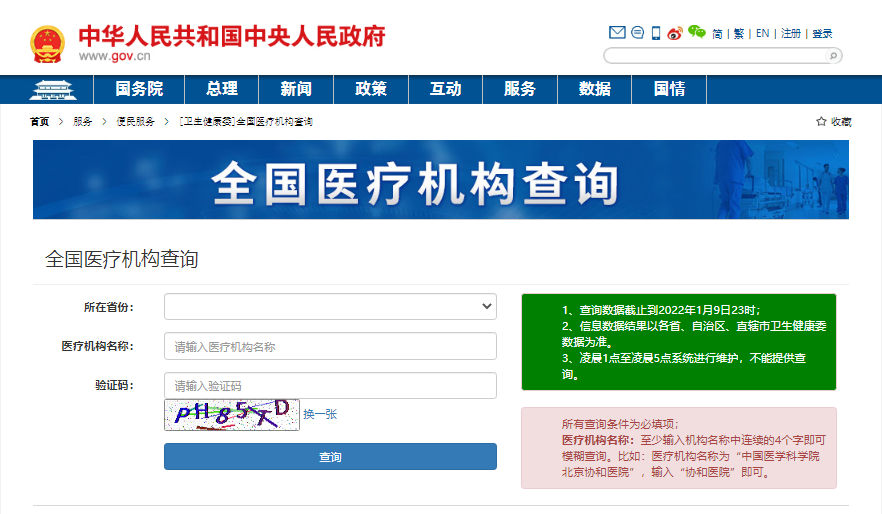
Task: Expand the 所在省份 province dropdown
Action: 330,306
